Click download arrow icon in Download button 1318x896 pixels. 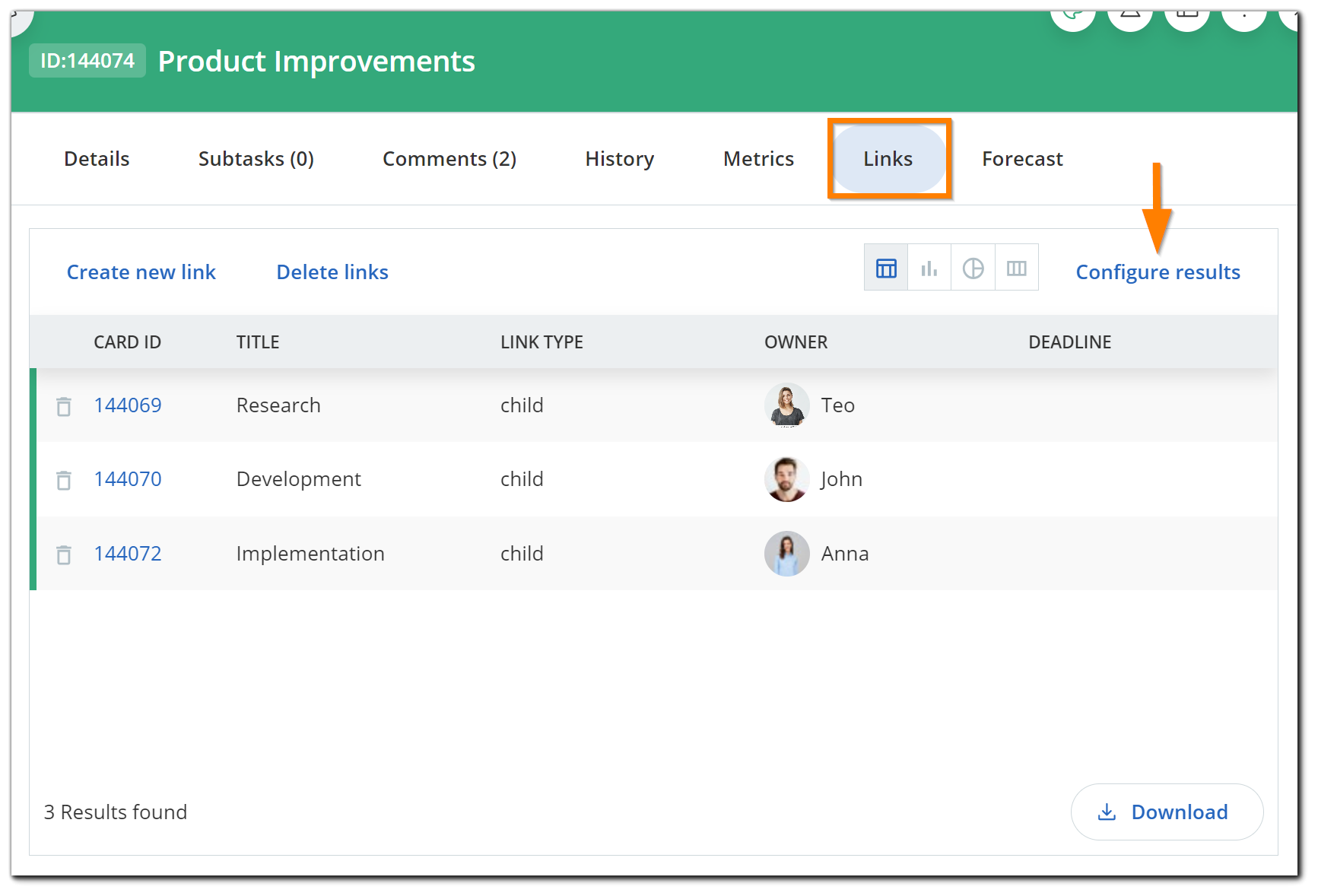(x=1107, y=812)
